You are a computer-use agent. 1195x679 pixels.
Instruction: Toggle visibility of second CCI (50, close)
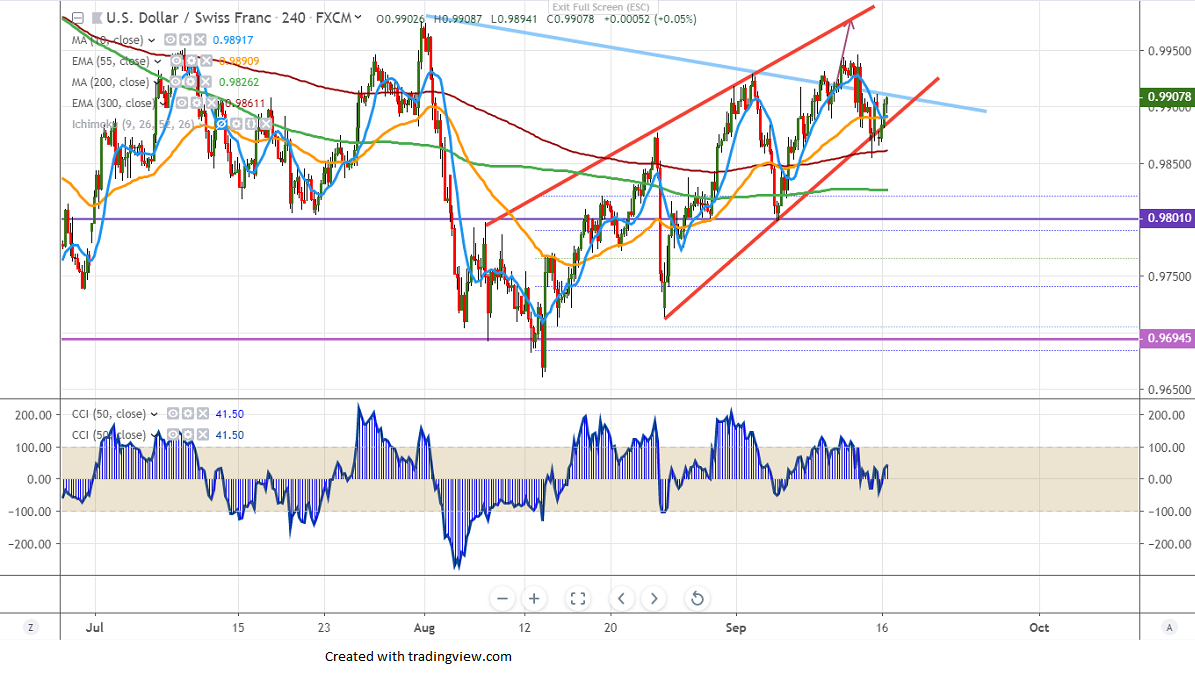point(173,434)
